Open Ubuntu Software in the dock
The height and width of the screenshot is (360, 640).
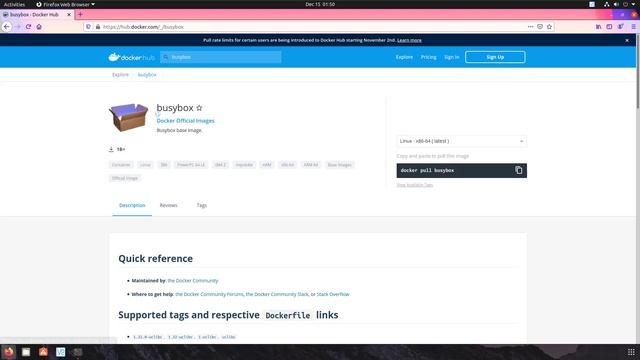pos(43,352)
